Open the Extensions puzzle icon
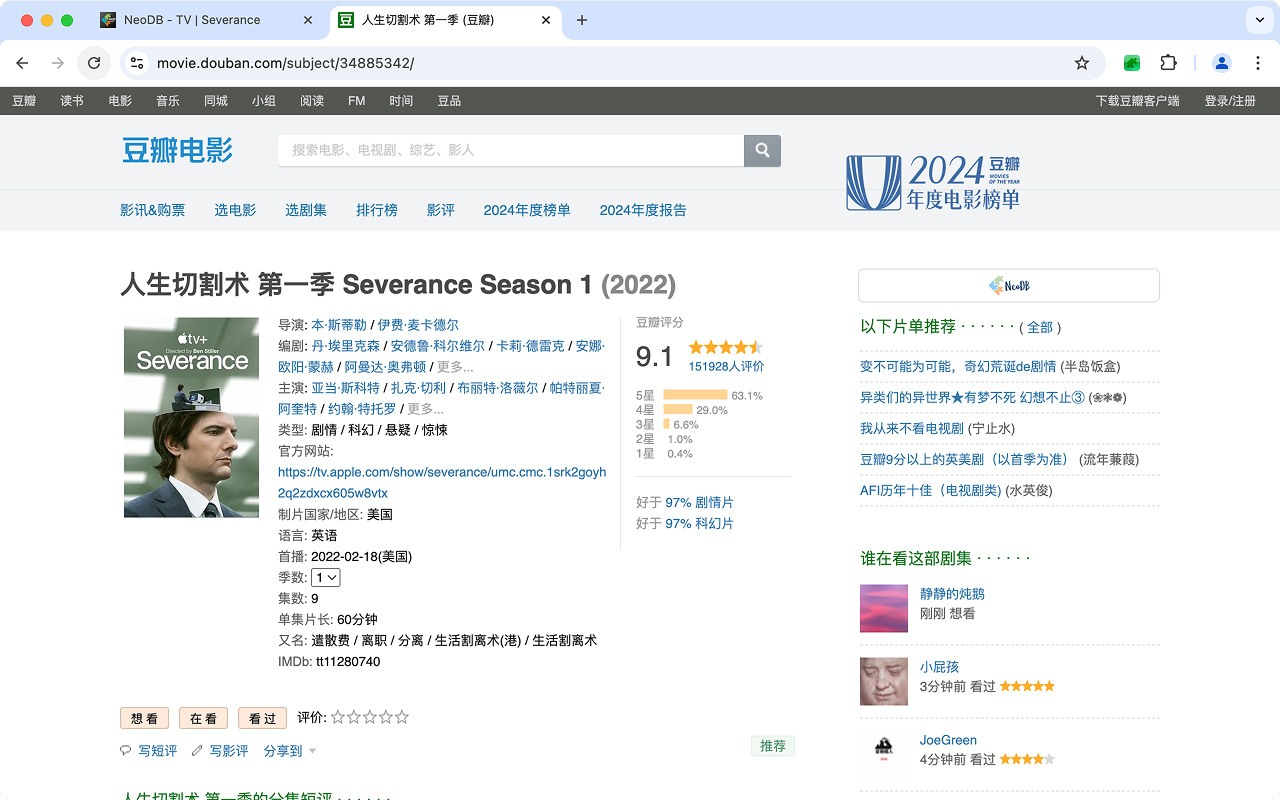 (1168, 63)
